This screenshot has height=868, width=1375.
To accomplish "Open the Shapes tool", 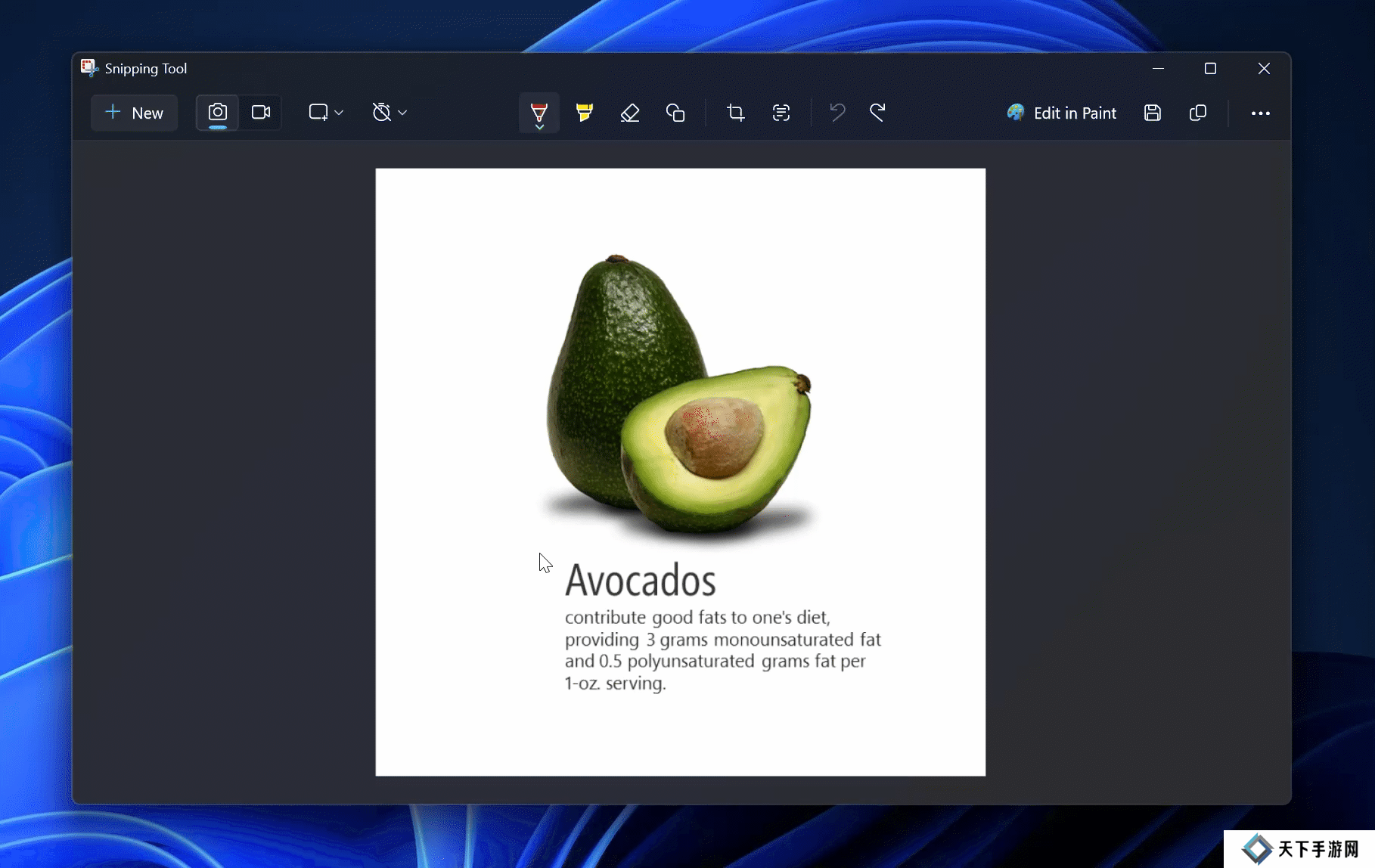I will [675, 113].
